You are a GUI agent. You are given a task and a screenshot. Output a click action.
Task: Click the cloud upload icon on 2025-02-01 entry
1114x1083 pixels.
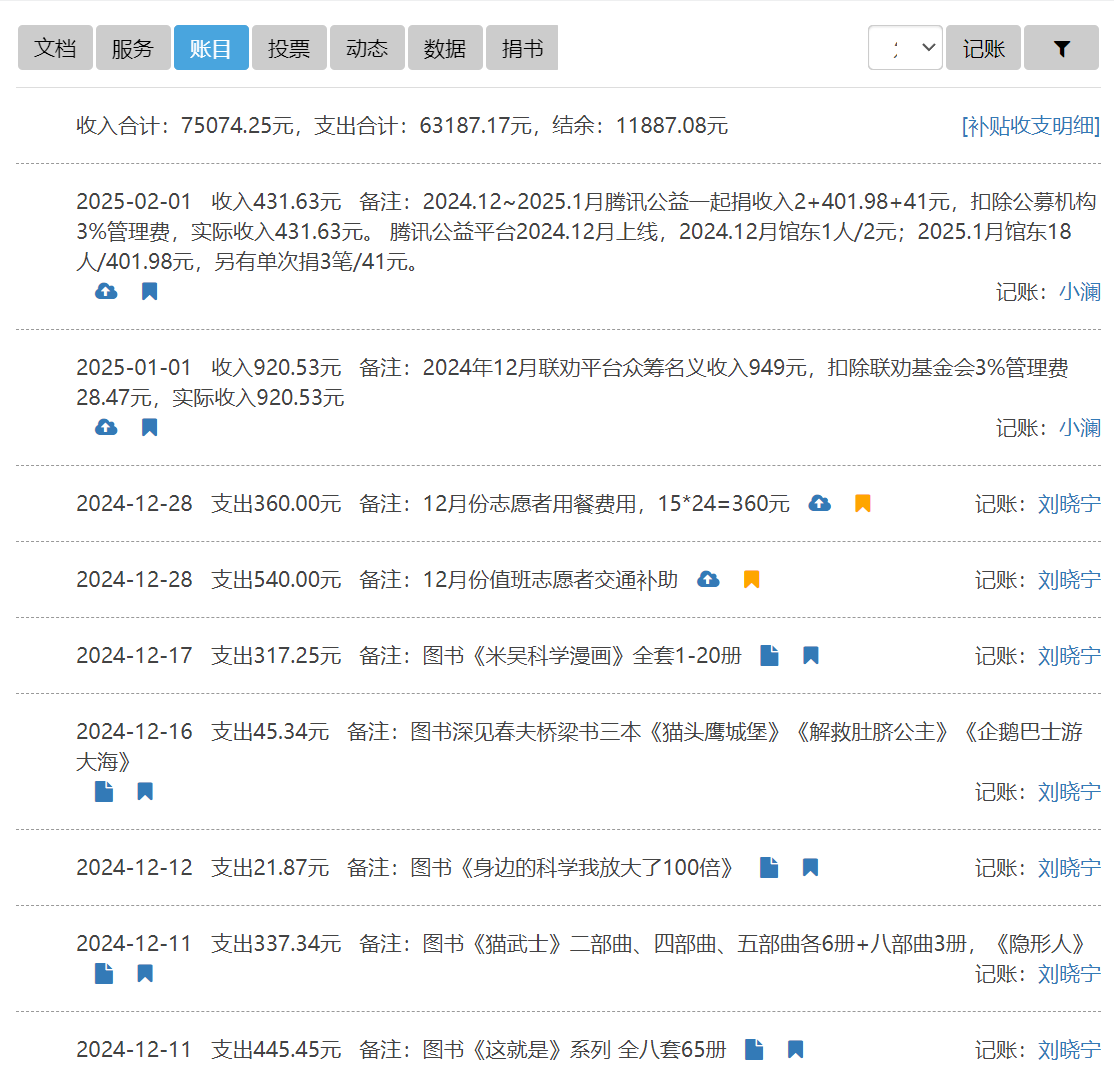tap(106, 292)
